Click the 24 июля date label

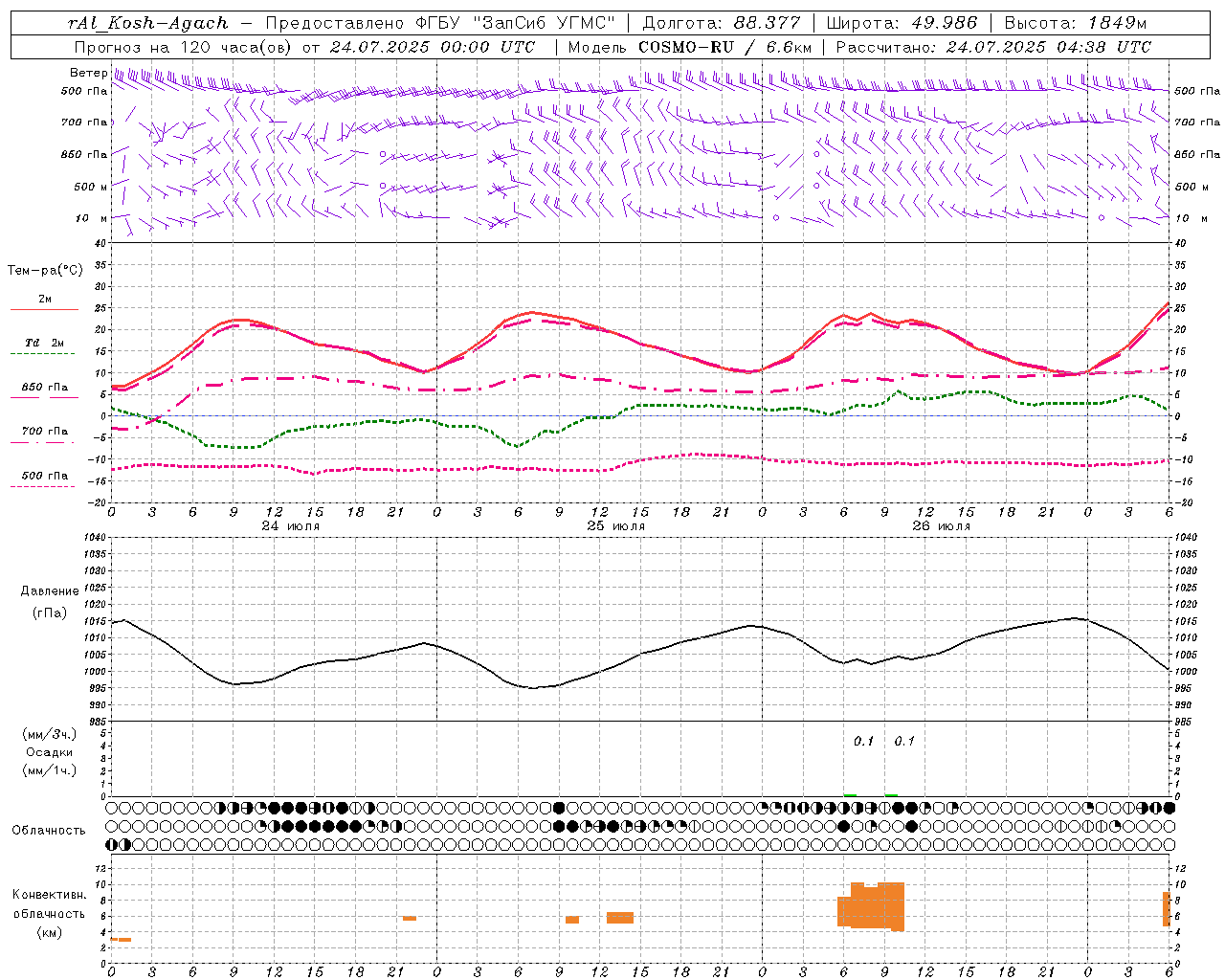291,526
